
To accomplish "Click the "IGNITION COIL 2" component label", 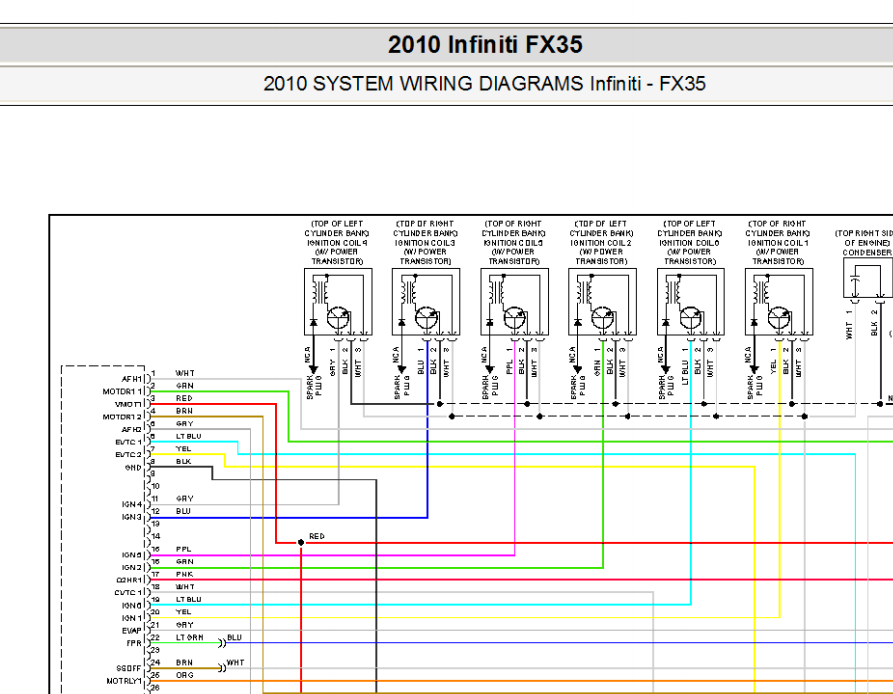I will (601, 243).
